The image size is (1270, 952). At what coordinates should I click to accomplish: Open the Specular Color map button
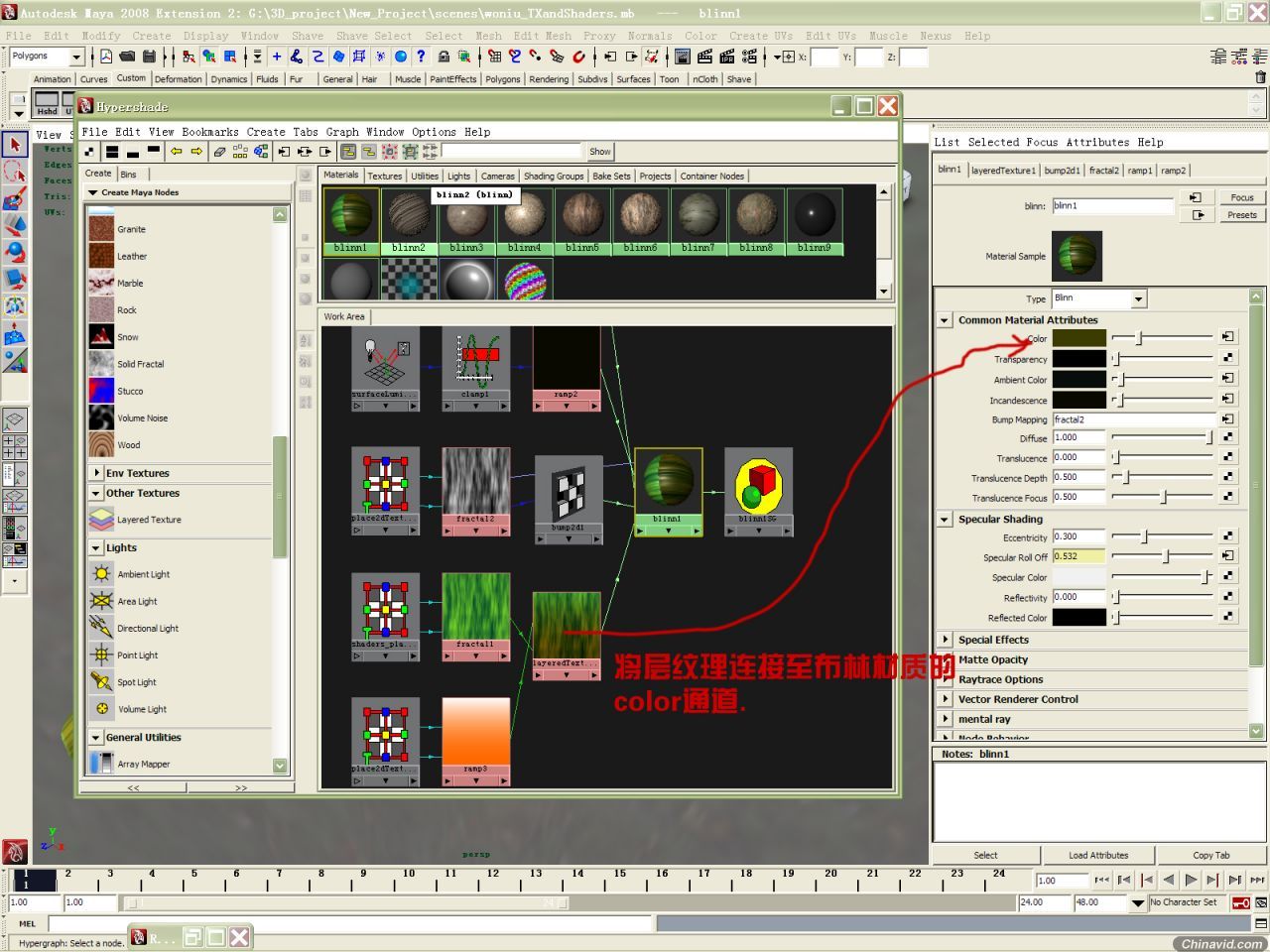pos(1228,576)
